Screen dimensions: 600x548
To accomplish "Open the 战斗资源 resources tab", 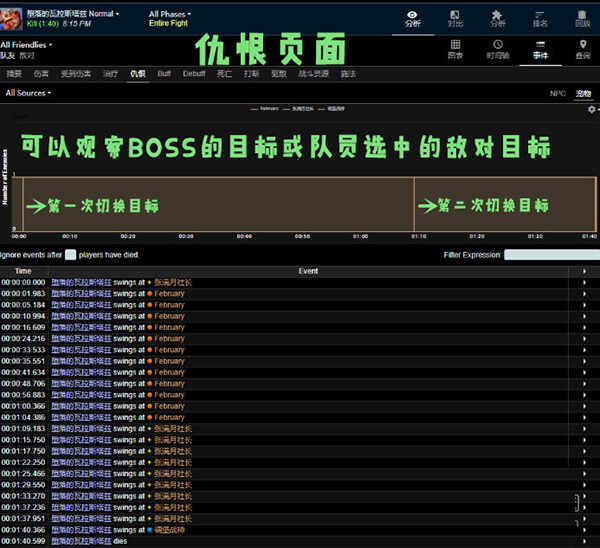I will coord(313,74).
